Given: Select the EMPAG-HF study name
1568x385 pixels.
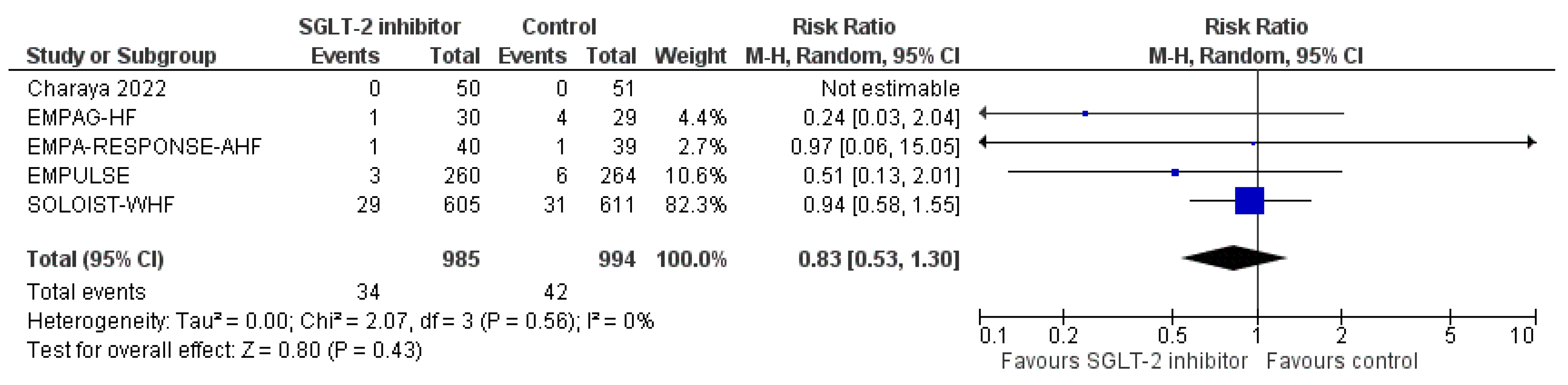Looking at the screenshot, I should point(82,117).
